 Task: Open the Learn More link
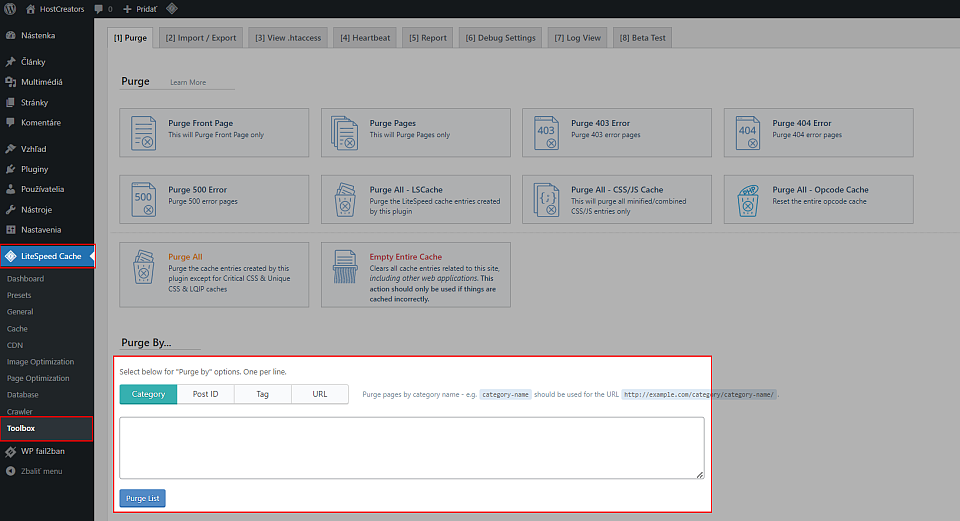pos(188,82)
